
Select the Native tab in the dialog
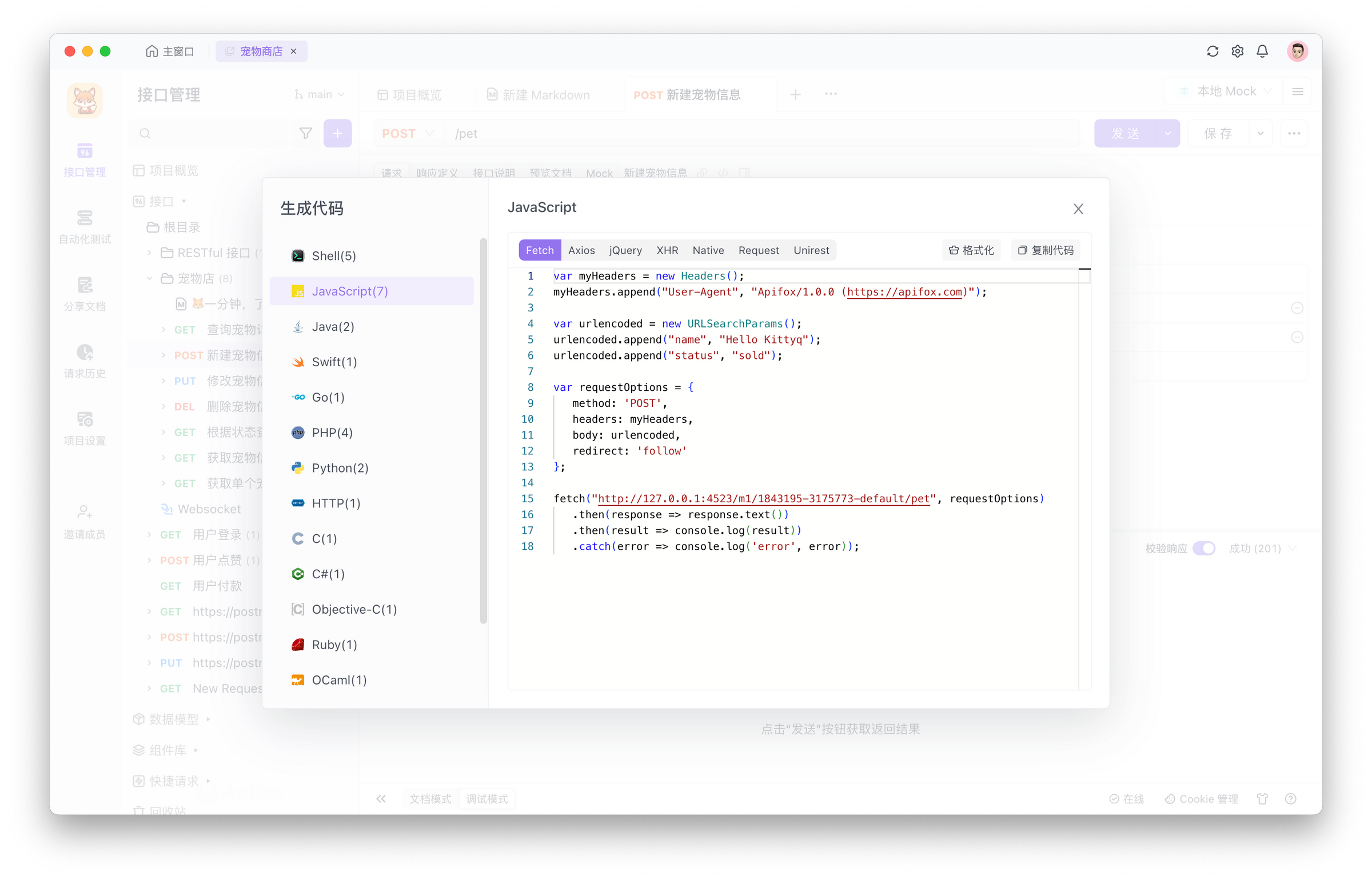click(708, 250)
